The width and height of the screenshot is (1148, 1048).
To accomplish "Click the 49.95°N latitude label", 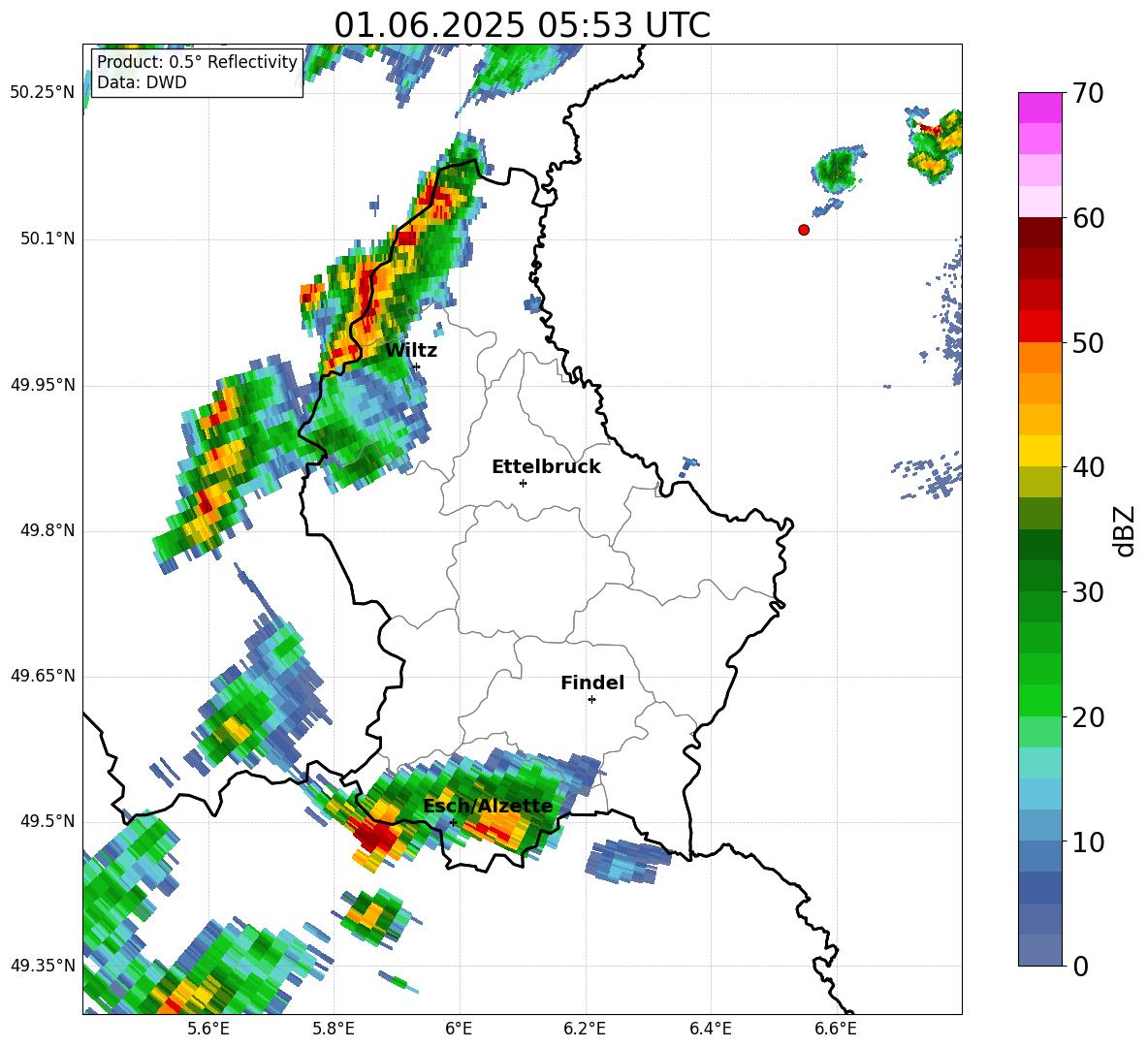I will coord(43,385).
